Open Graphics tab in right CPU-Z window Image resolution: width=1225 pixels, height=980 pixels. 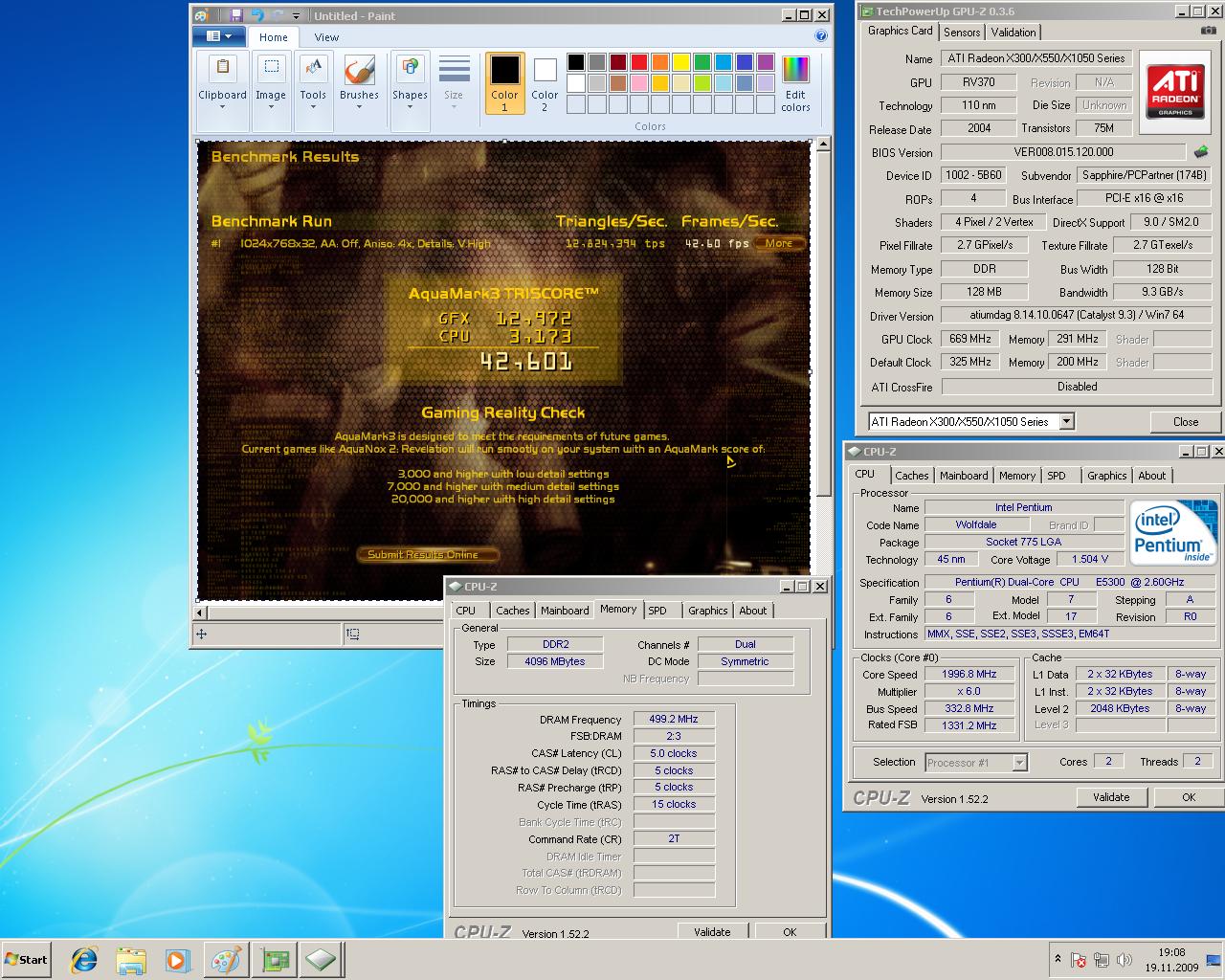1106,476
